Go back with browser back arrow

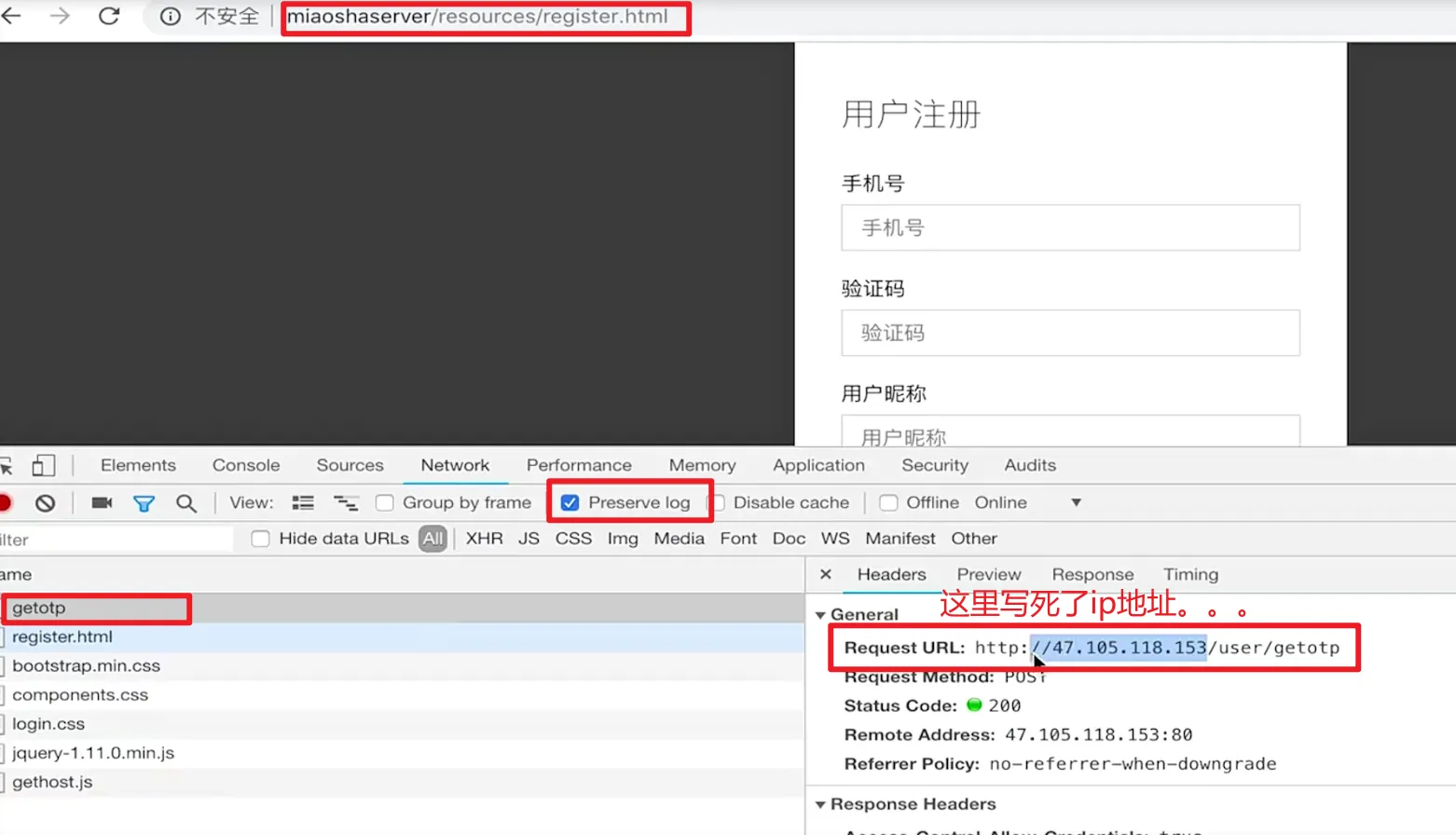[x=11, y=16]
